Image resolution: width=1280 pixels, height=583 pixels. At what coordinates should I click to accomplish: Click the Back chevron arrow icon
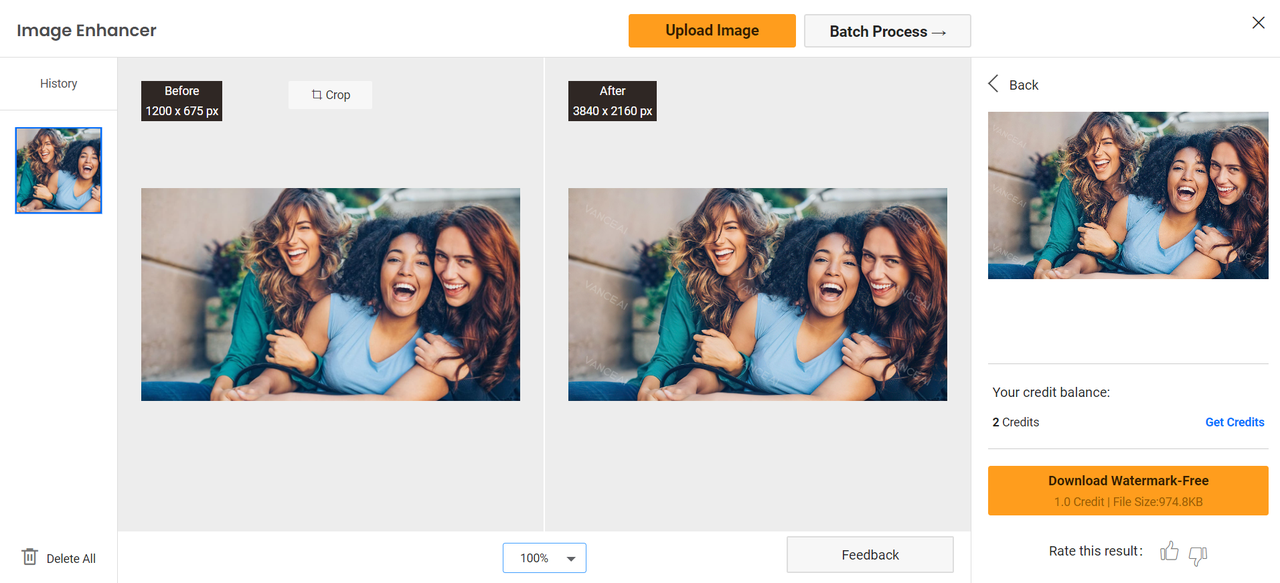coord(993,84)
